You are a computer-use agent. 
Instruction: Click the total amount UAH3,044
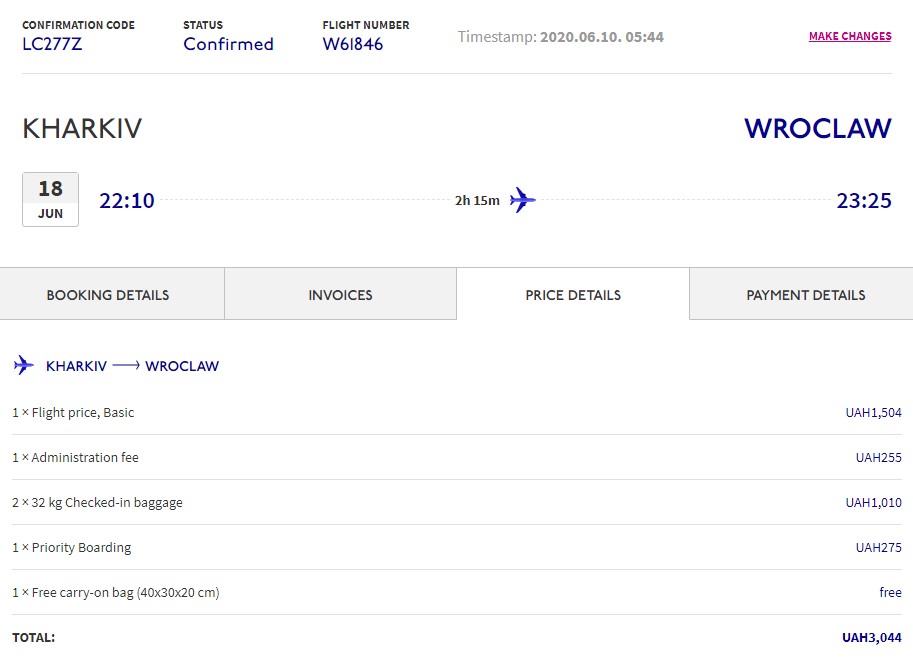pyautogui.click(x=871, y=638)
